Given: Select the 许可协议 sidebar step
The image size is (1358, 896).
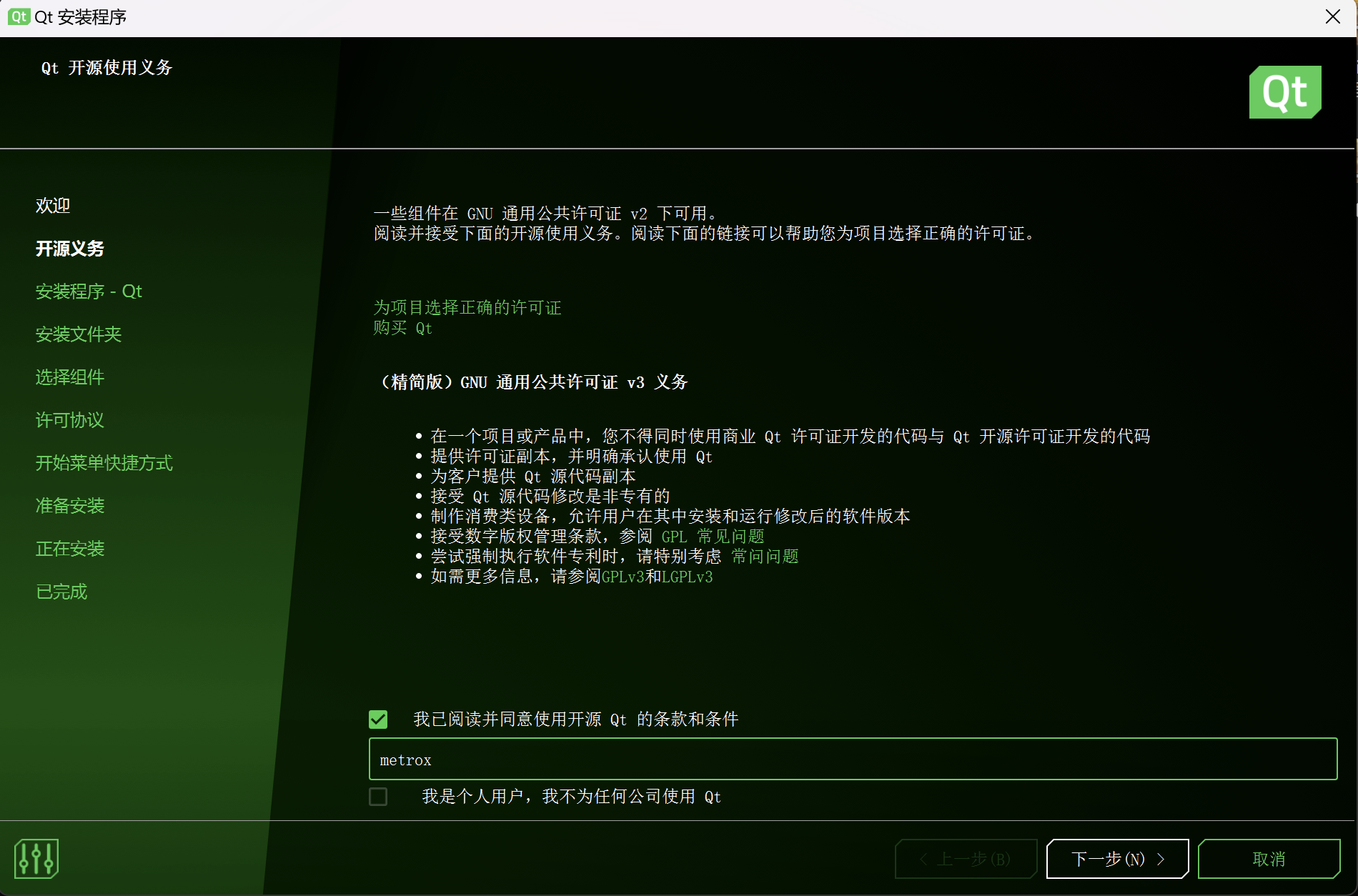Looking at the screenshot, I should coord(70,420).
